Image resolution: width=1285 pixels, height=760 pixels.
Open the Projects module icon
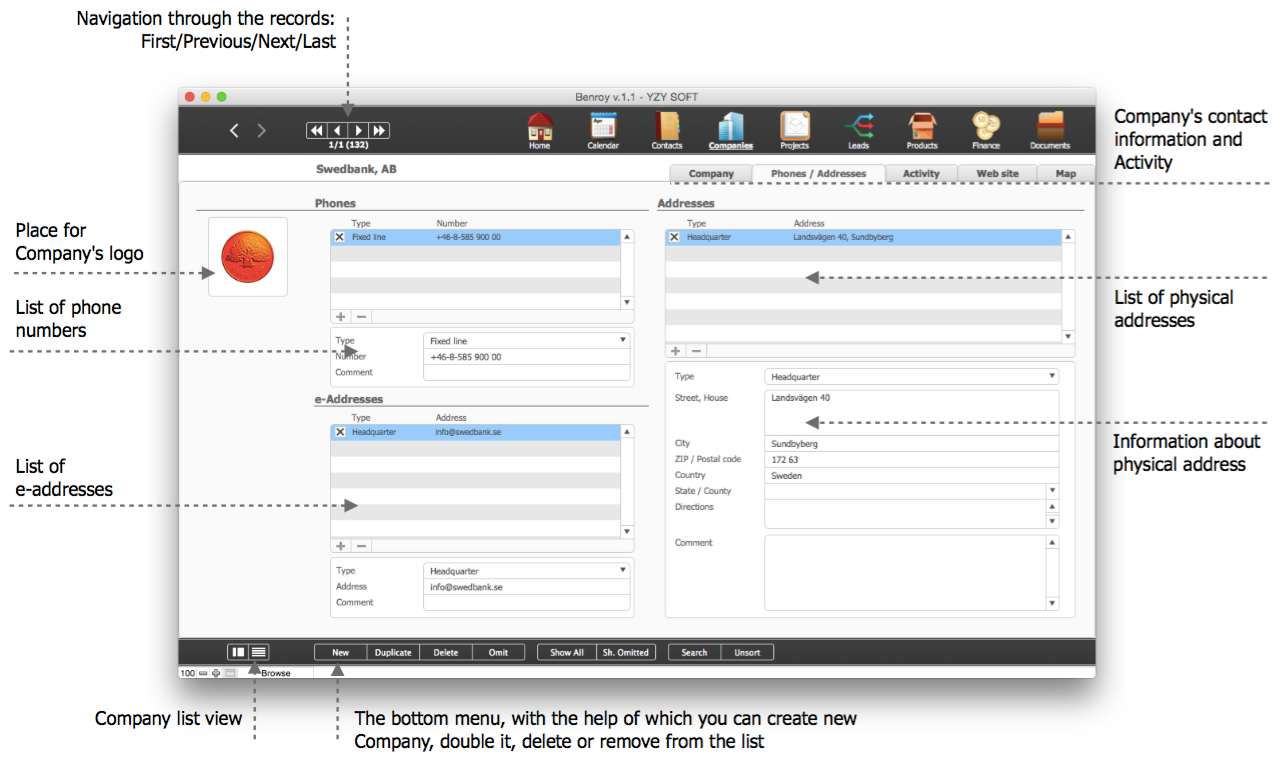(795, 127)
